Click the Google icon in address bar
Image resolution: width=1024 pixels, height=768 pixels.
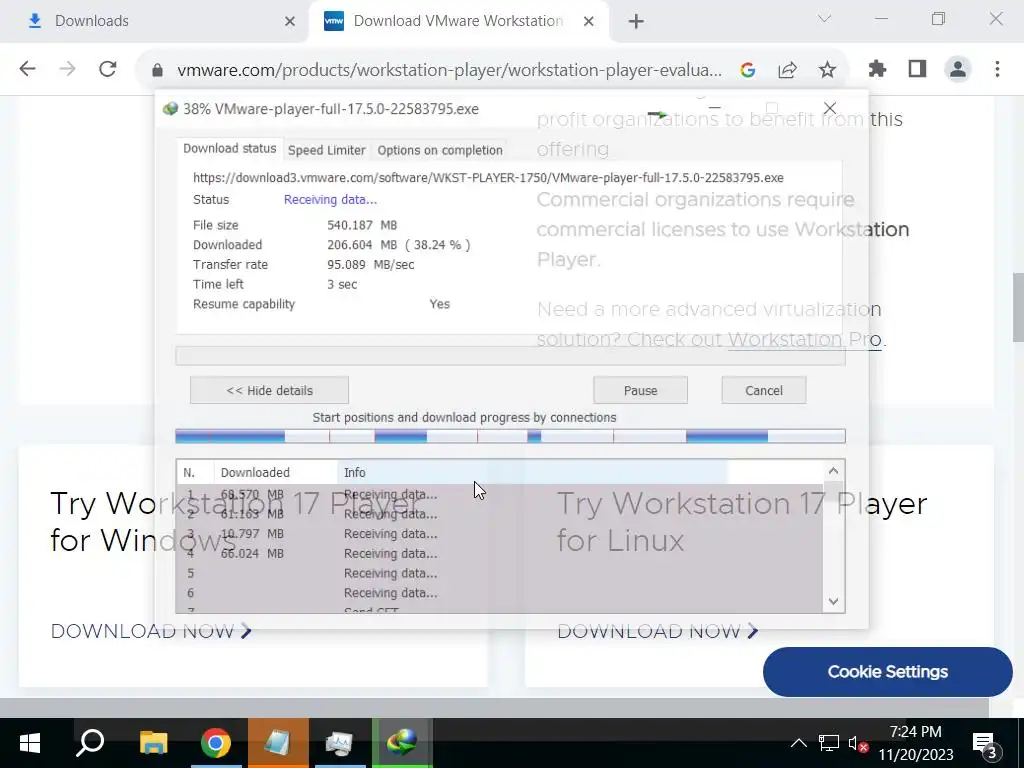click(x=748, y=70)
